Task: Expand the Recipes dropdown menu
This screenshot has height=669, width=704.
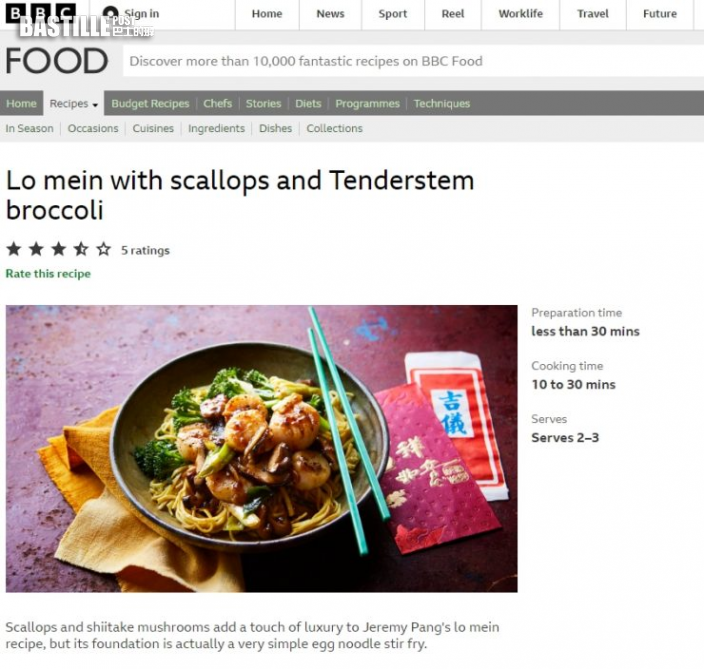Action: coord(74,104)
